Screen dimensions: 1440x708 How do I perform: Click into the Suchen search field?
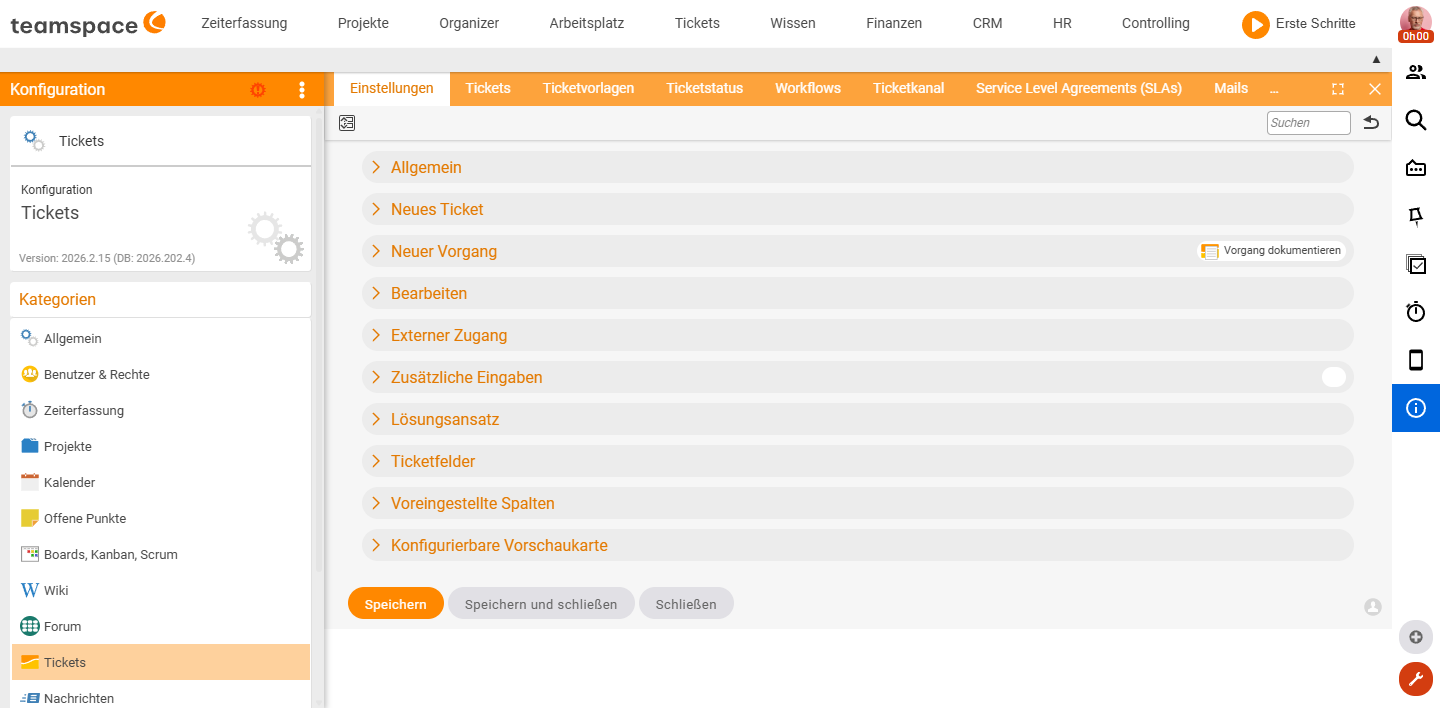1309,123
